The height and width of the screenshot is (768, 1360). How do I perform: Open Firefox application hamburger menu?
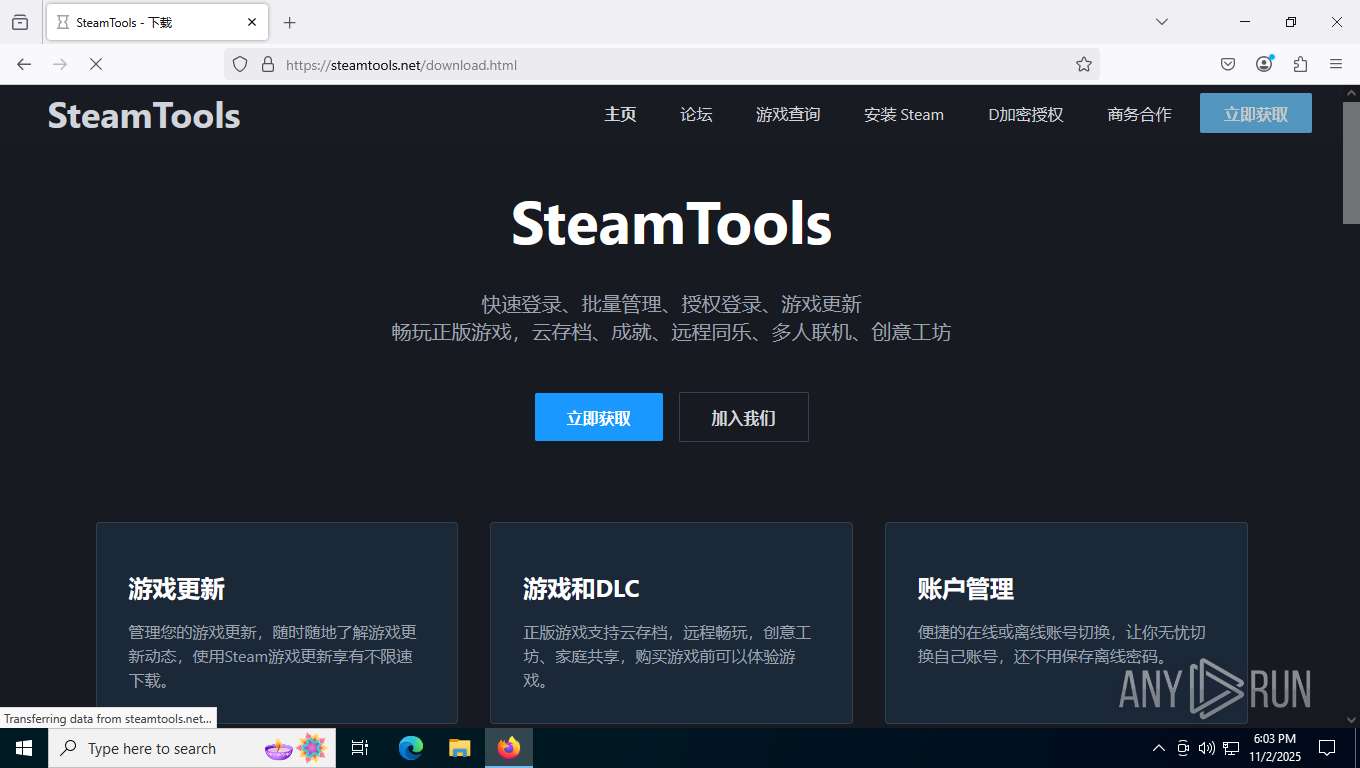1336,64
